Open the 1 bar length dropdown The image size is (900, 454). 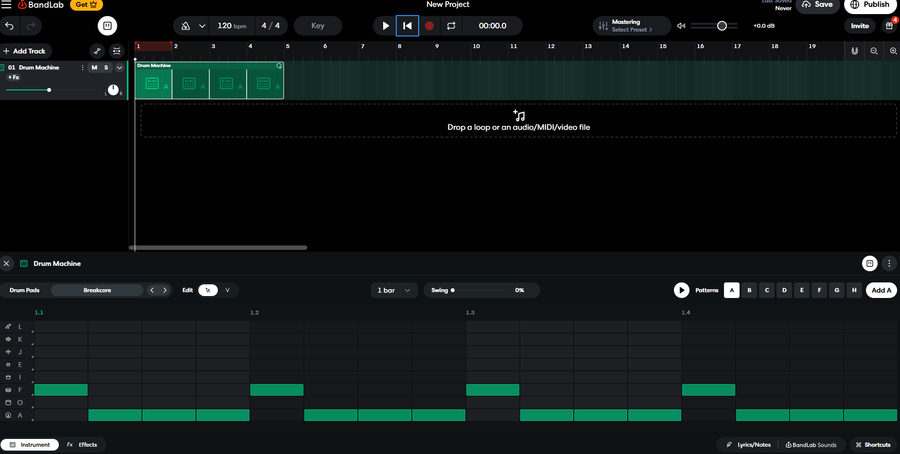click(x=394, y=290)
